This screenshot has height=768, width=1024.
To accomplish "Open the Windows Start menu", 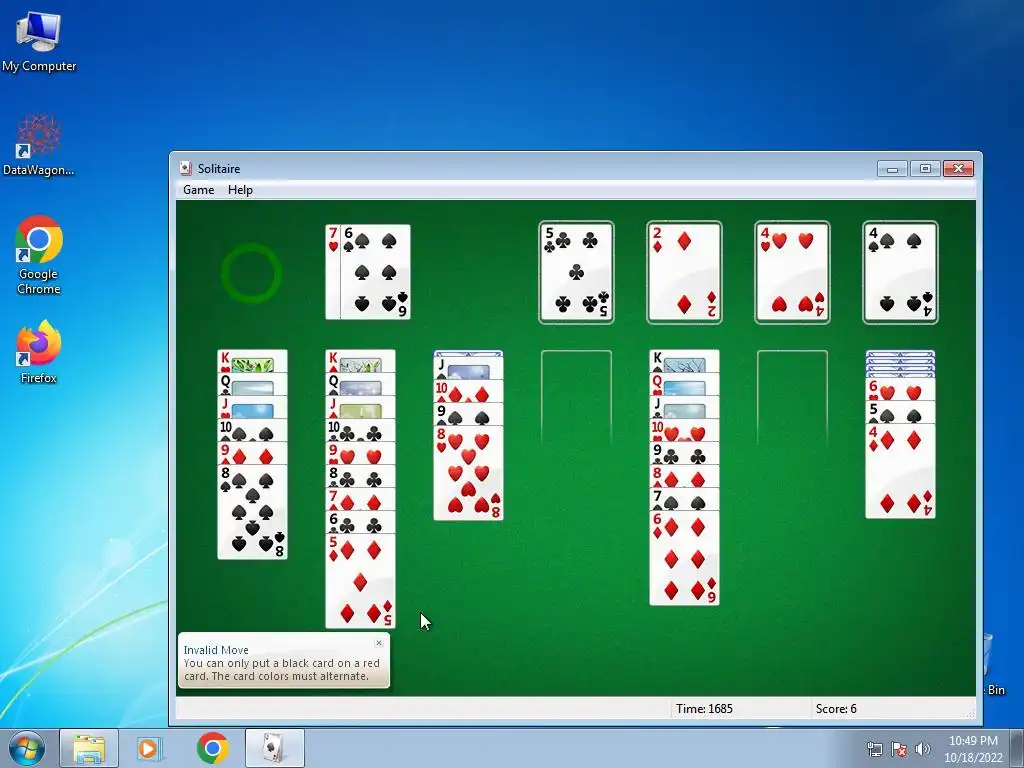I will click(26, 748).
